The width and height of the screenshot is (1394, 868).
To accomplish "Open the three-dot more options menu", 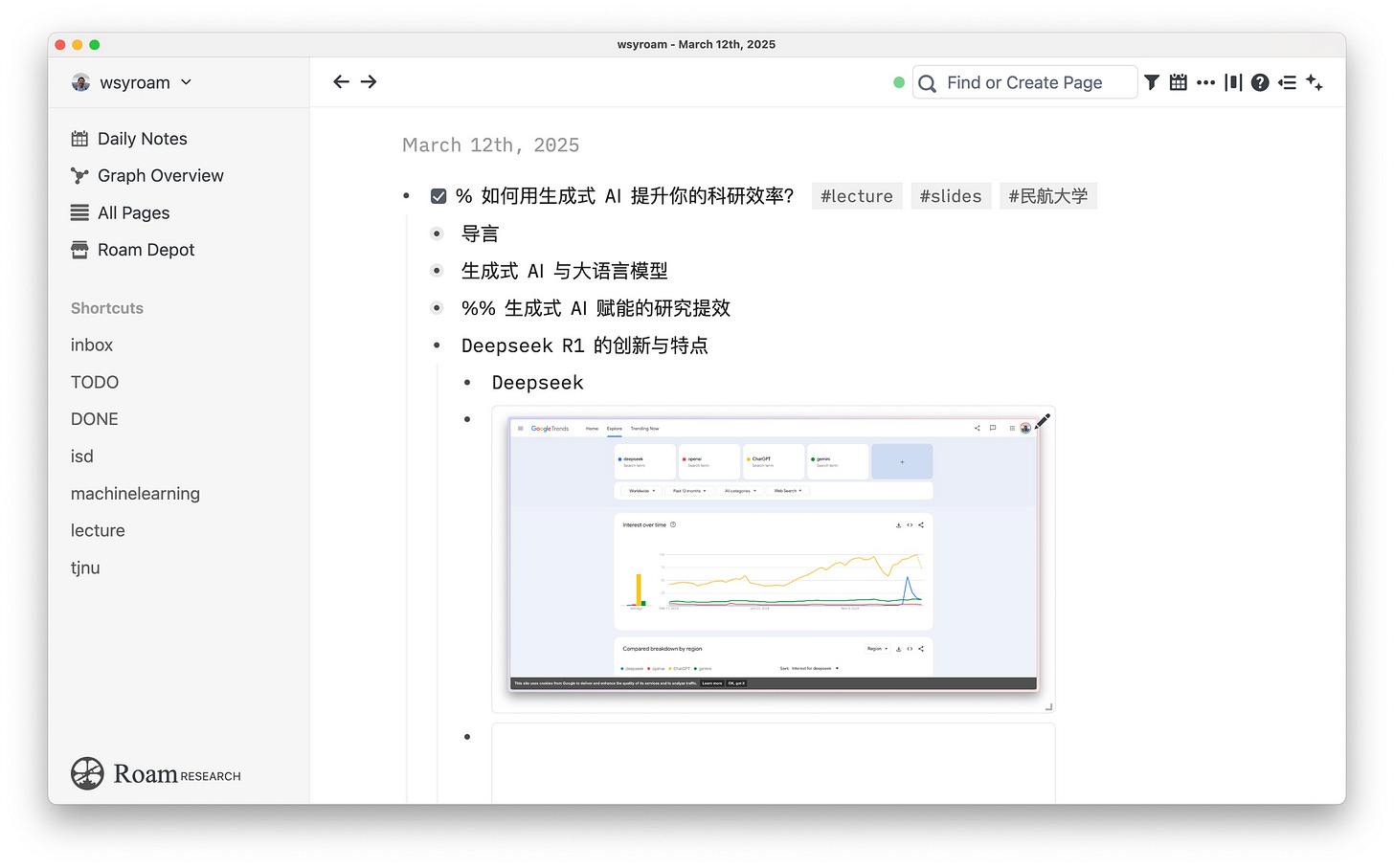I will (1206, 82).
